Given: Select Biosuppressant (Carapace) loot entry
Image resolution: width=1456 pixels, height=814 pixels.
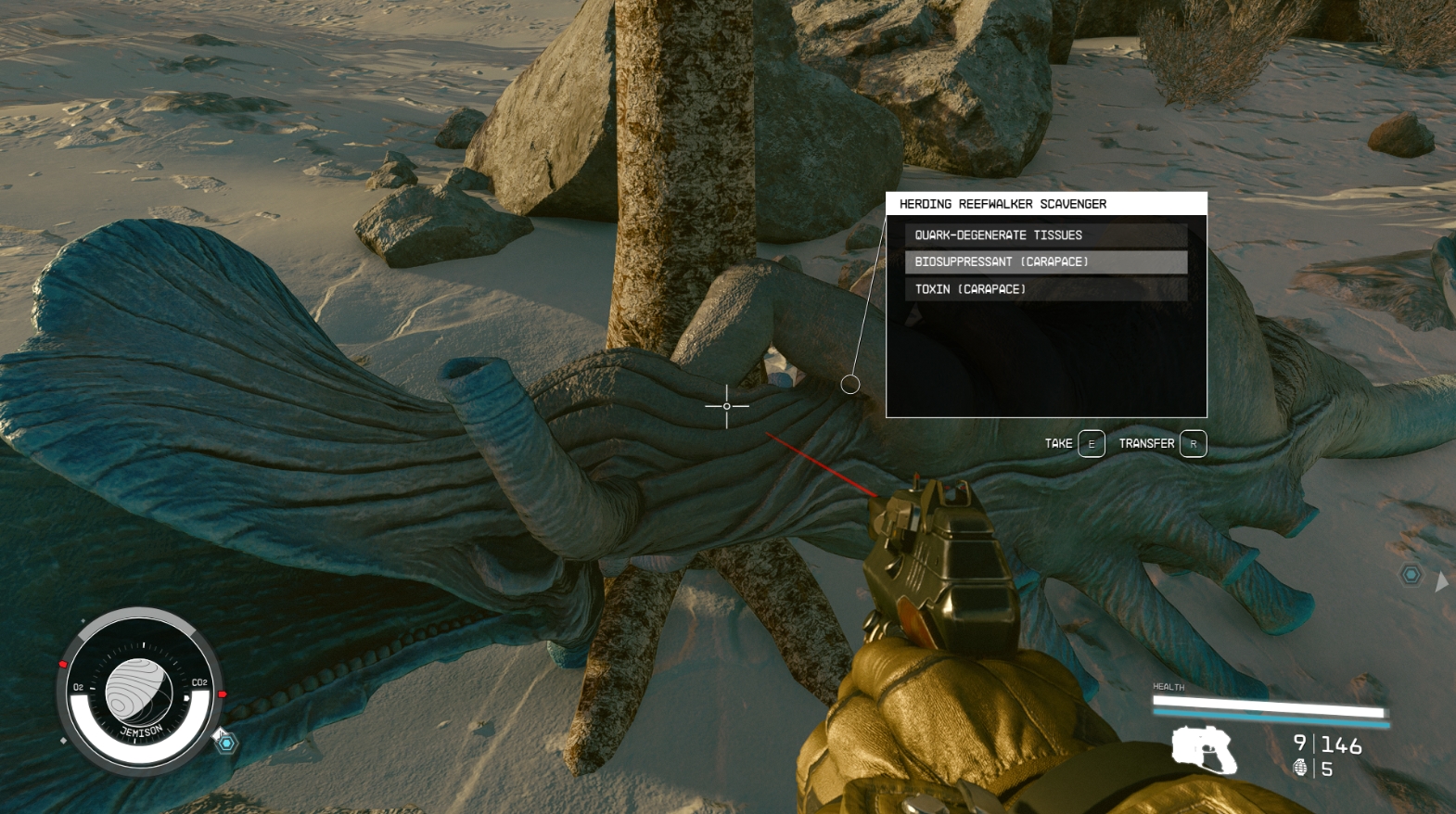Looking at the screenshot, I should pyautogui.click(x=1045, y=262).
